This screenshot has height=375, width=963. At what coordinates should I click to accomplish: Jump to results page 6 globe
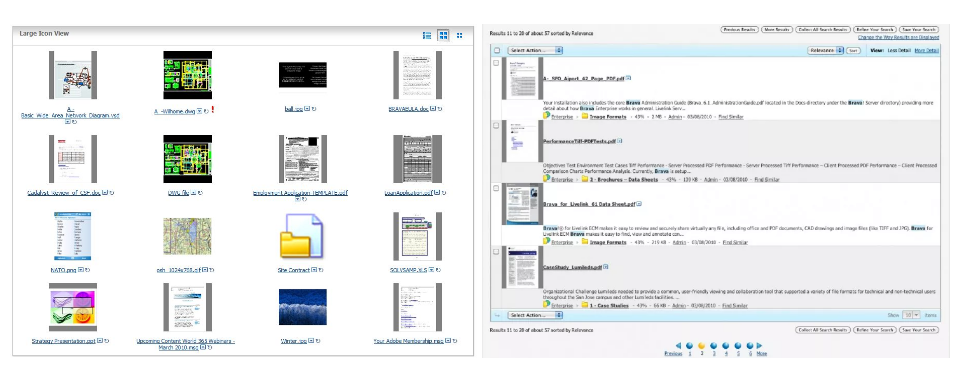pos(750,346)
